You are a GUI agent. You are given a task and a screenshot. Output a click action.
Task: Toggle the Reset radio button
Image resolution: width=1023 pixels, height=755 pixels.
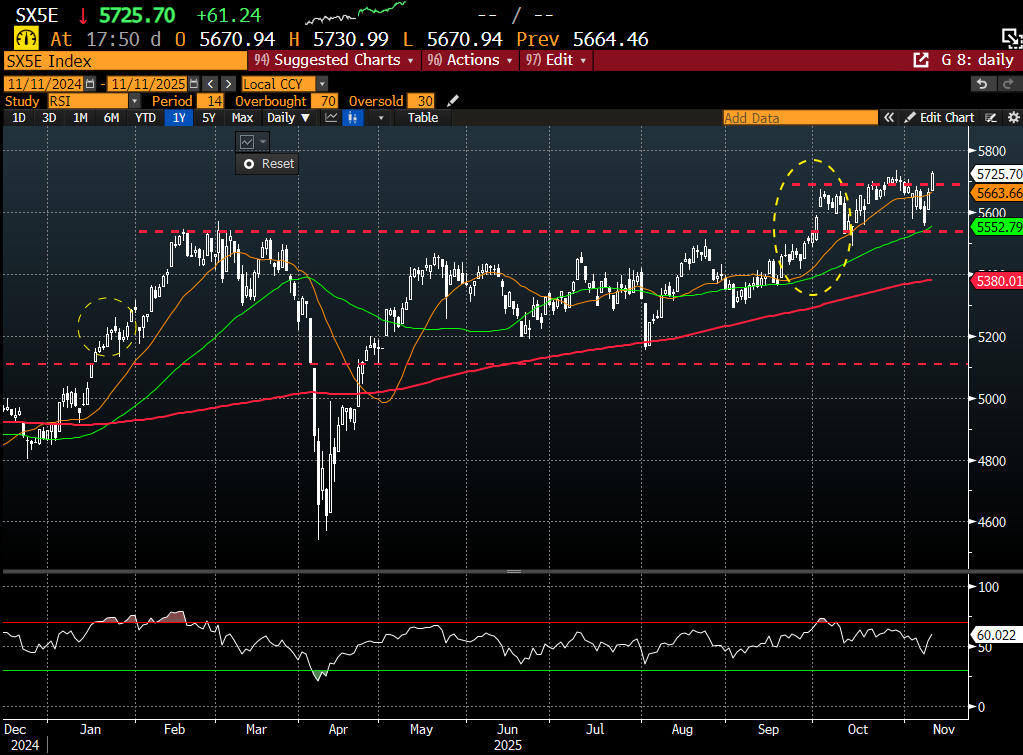pyautogui.click(x=251, y=164)
